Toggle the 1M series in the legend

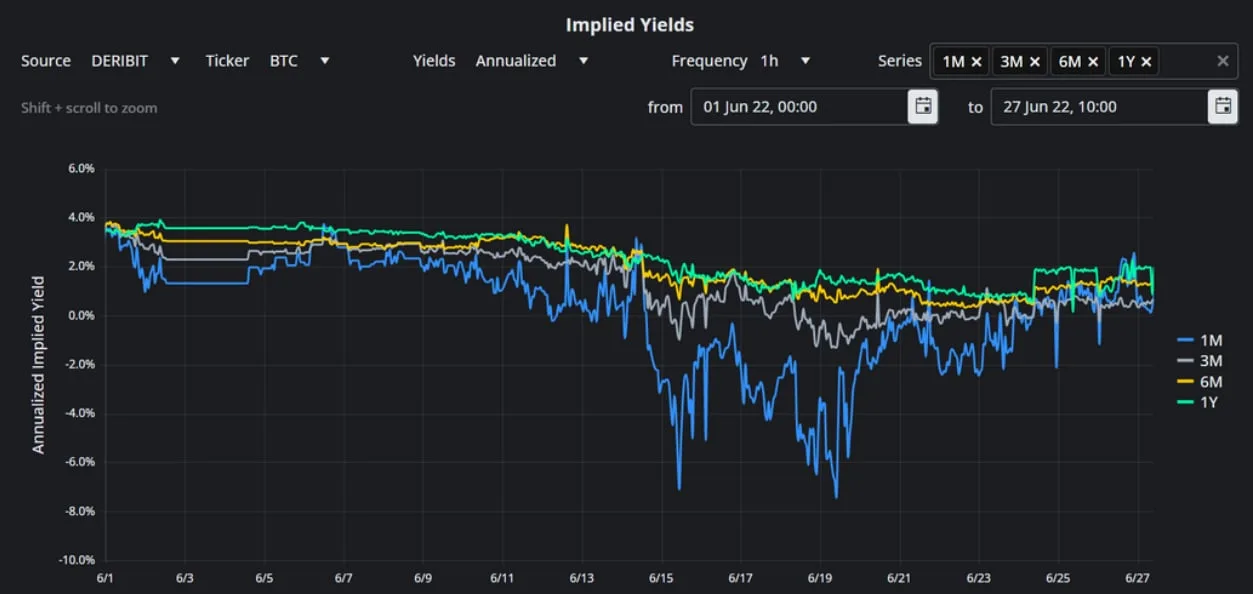click(1199, 340)
